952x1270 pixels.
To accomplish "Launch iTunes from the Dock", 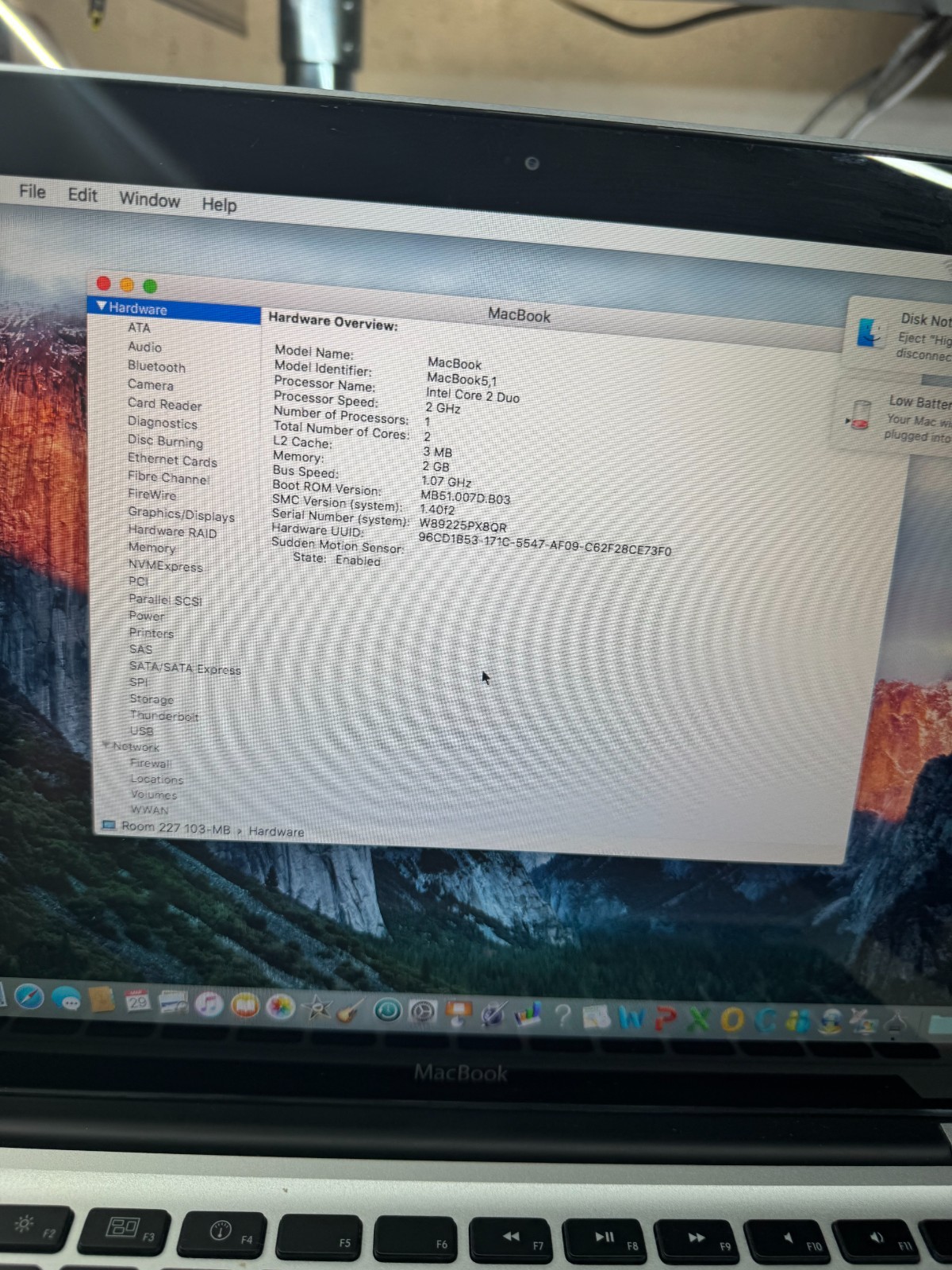I will point(208,1005).
